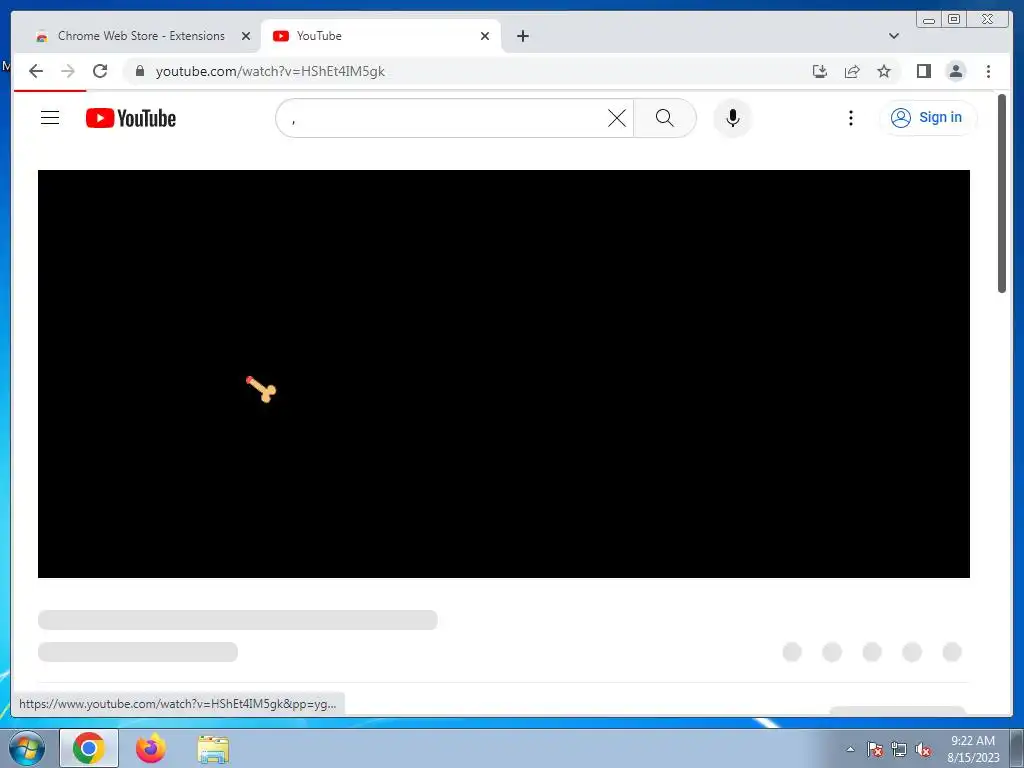Click the address bar URL

tap(270, 71)
